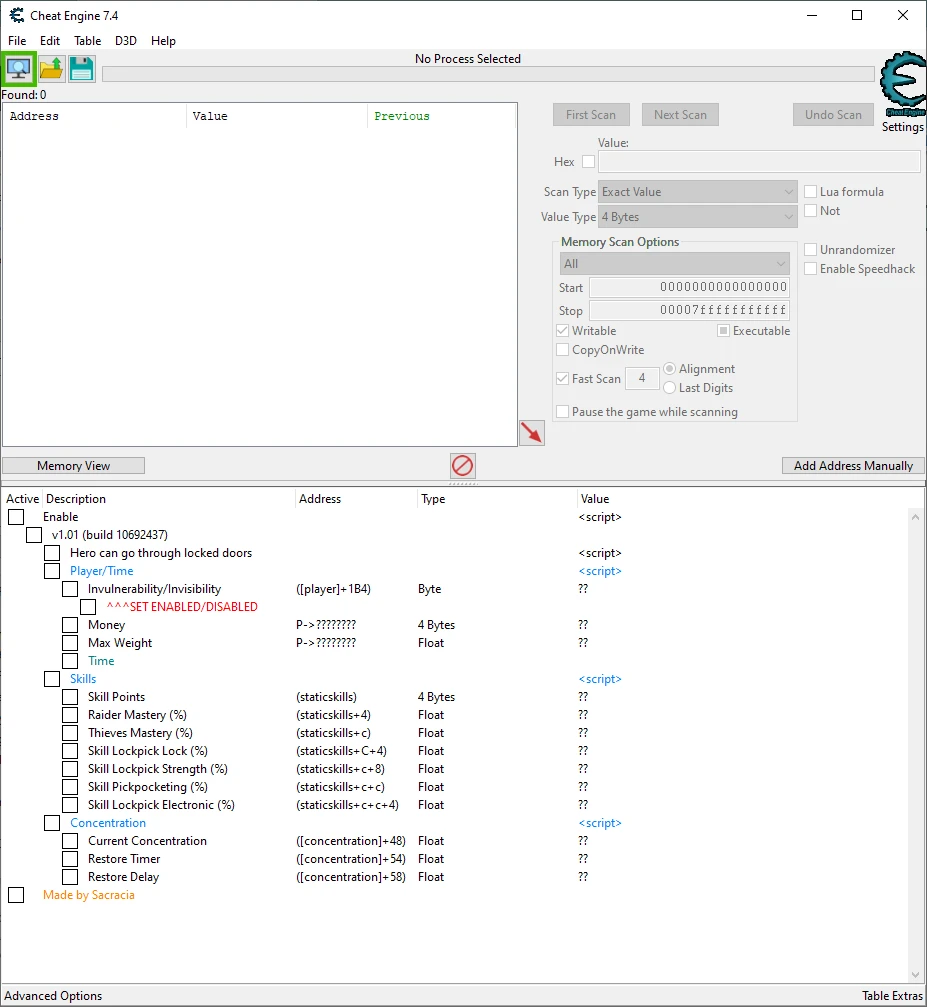Open the D3D menu
This screenshot has width=927, height=1007.
pyautogui.click(x=126, y=40)
